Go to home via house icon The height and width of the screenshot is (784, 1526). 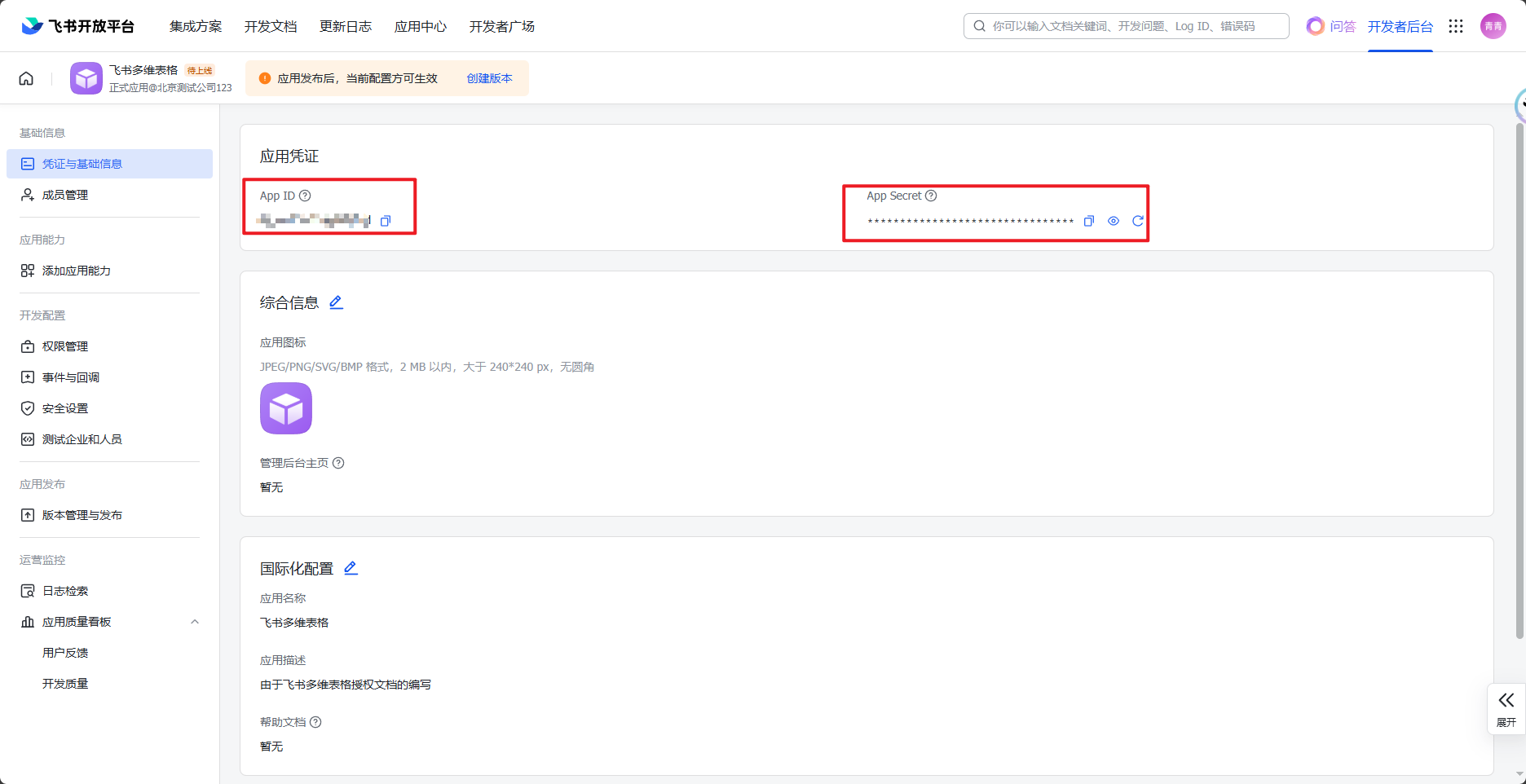(26, 78)
